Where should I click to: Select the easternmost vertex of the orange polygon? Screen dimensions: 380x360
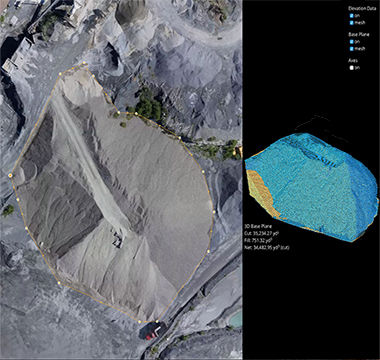click(x=214, y=212)
